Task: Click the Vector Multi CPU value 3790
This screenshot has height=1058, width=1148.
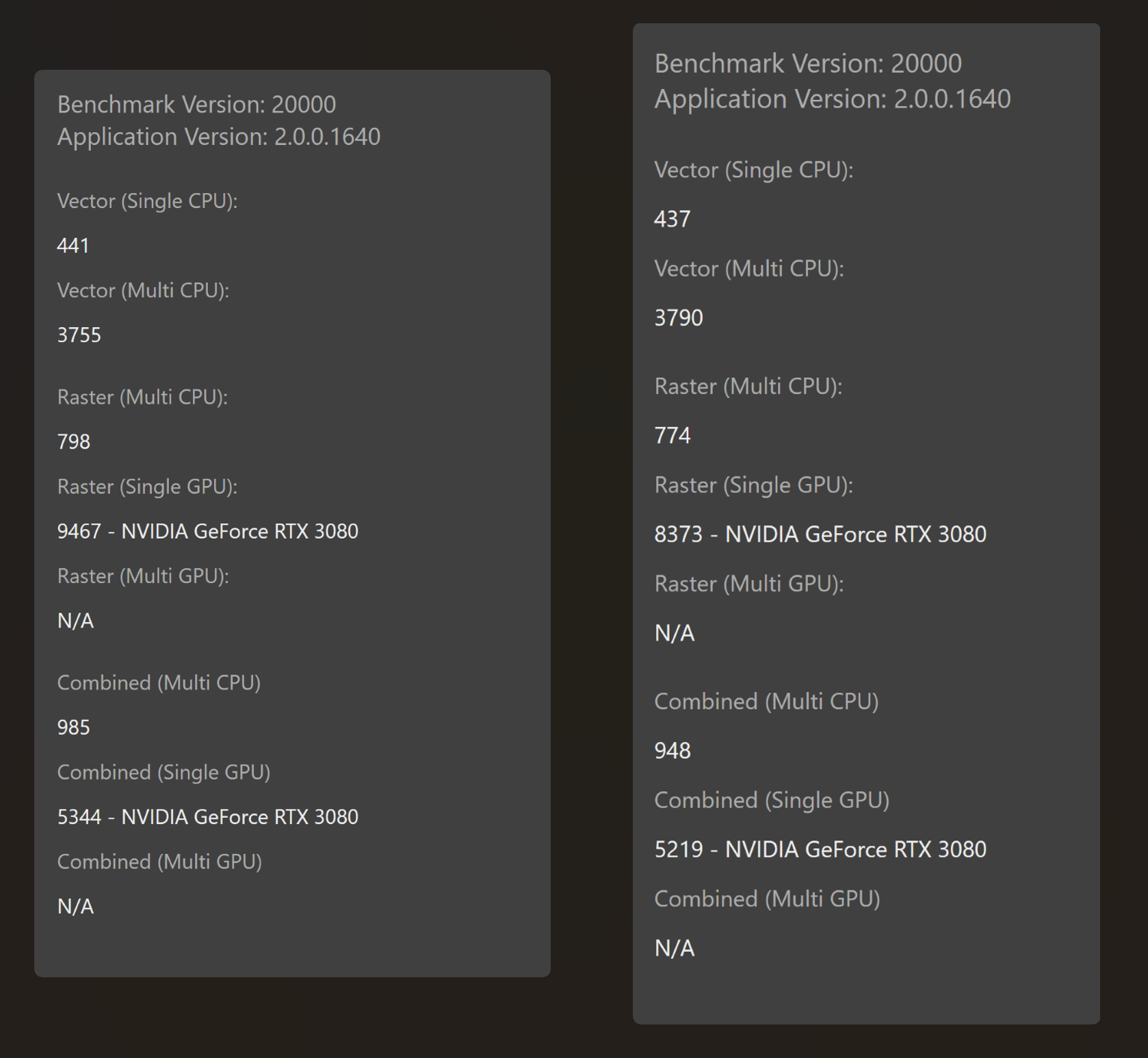Action: point(678,318)
